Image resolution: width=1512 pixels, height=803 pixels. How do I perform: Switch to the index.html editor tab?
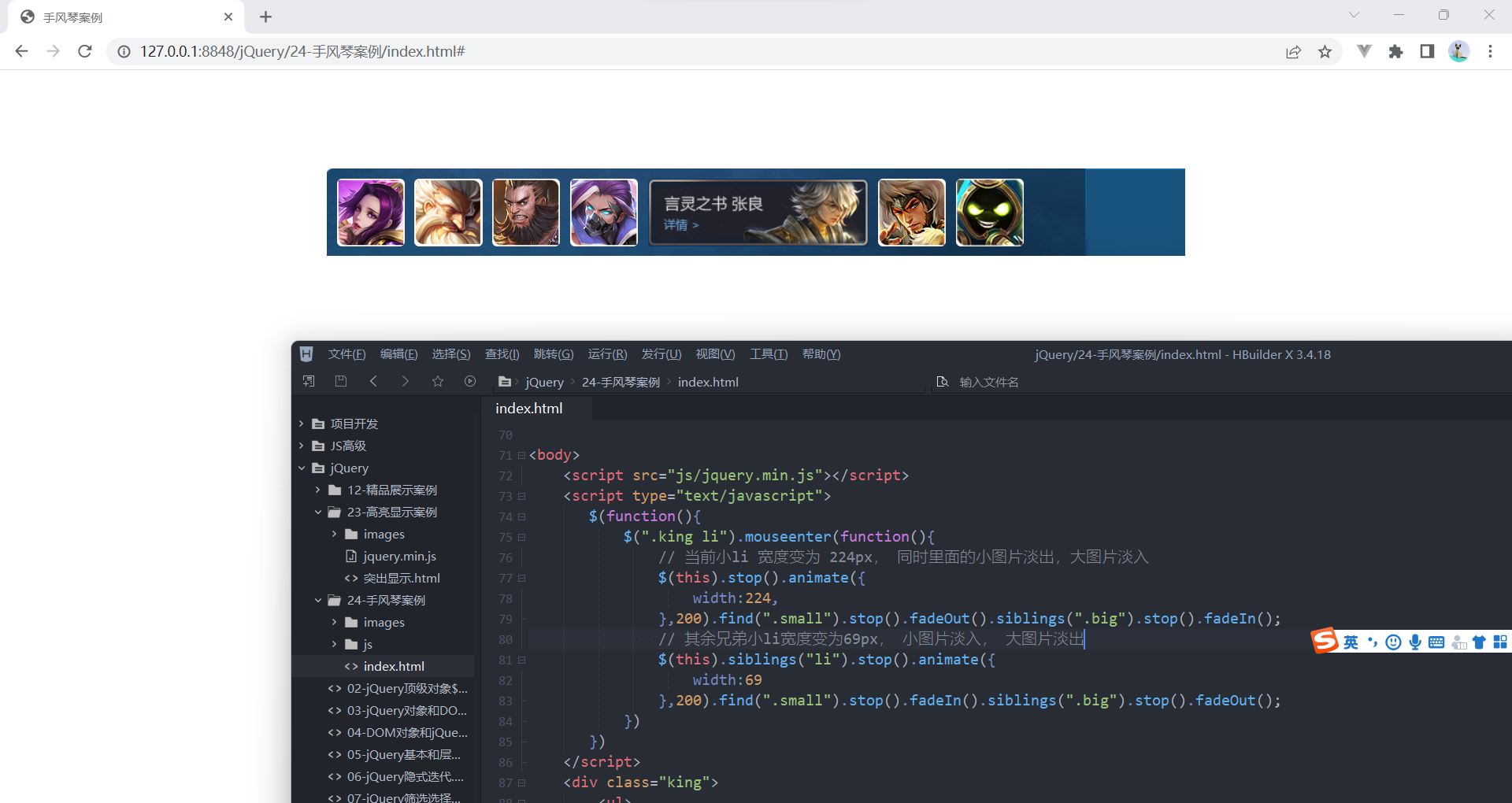pyautogui.click(x=529, y=409)
